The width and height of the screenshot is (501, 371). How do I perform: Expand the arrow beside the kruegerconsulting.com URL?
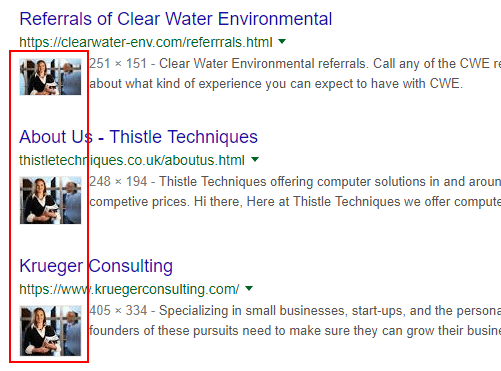point(249,288)
